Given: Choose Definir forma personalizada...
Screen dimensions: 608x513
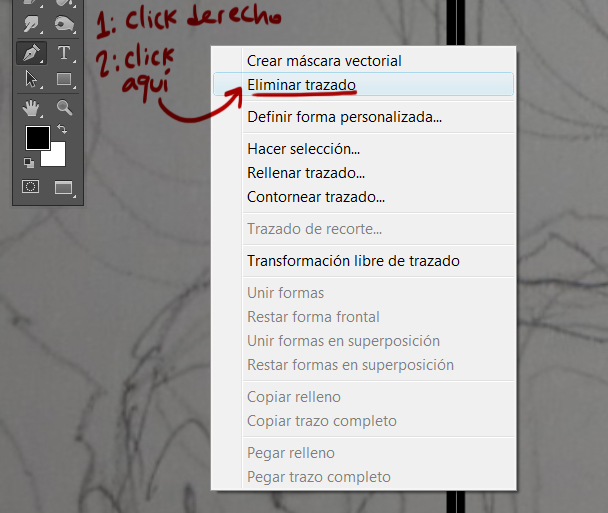Looking at the screenshot, I should [363, 117].
